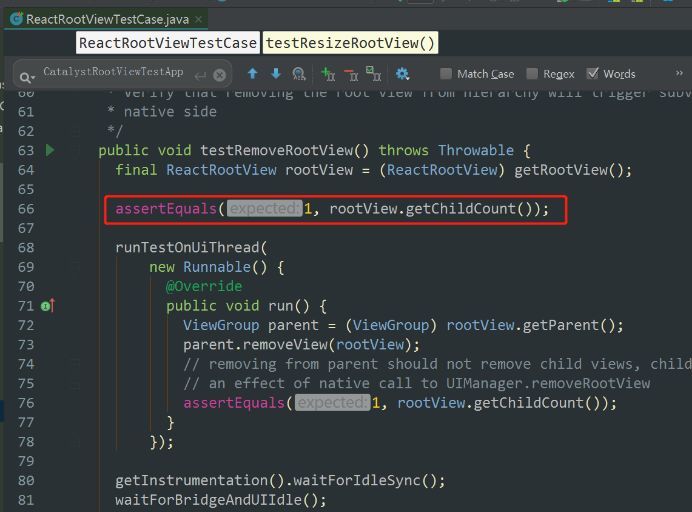Viewport: 692px width, 512px height.
Task: Click the 'expected:' parameter hint on line 66
Action: coord(265,208)
